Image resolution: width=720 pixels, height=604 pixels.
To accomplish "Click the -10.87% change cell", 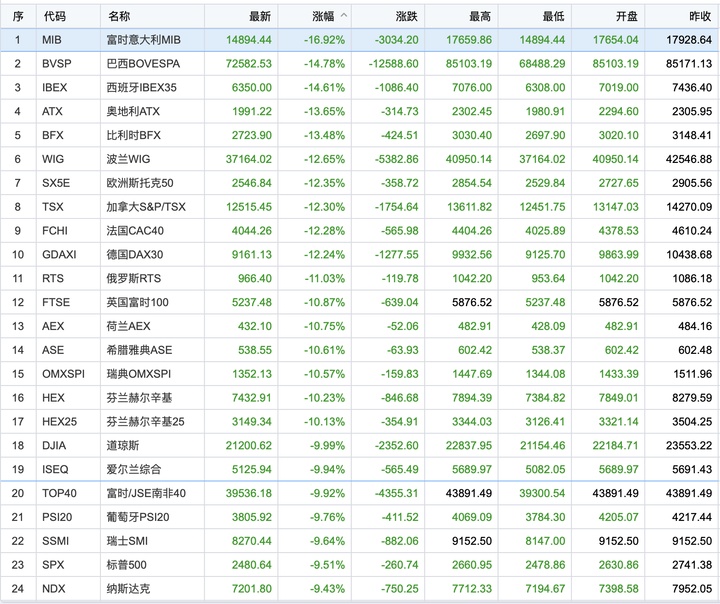I will click(324, 302).
